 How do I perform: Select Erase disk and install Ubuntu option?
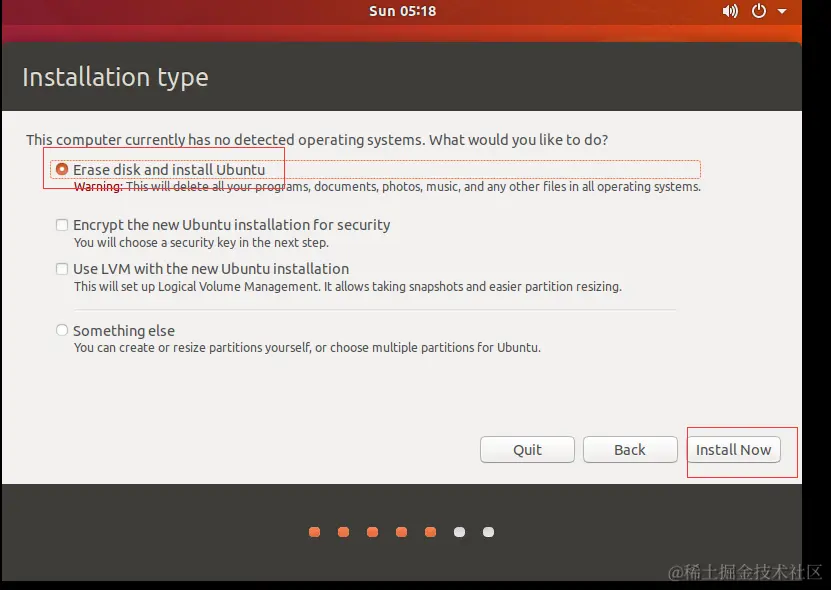point(62,169)
